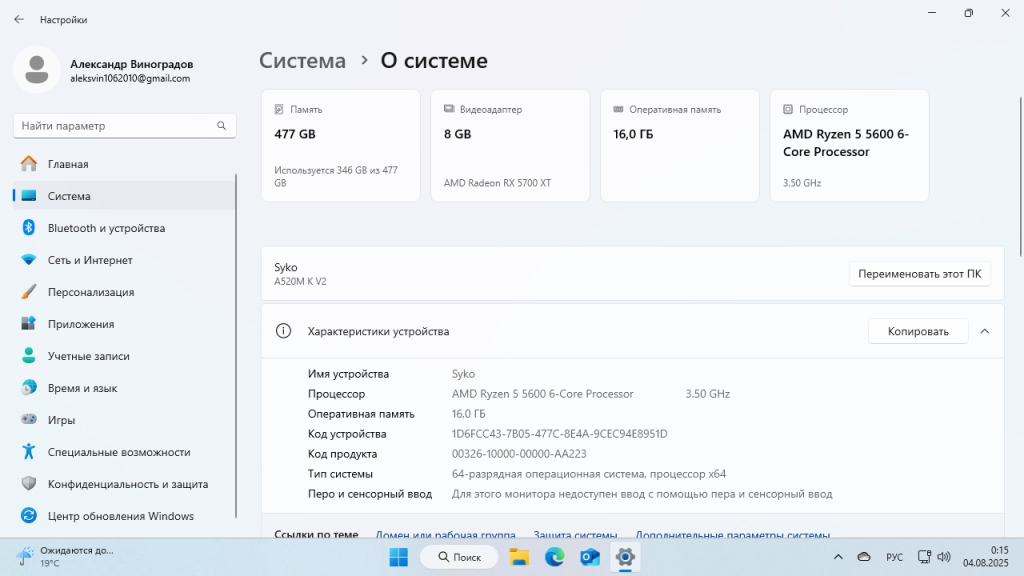The image size is (1024, 576).
Task: Open the clock and date 0:15
Action: tap(985, 556)
